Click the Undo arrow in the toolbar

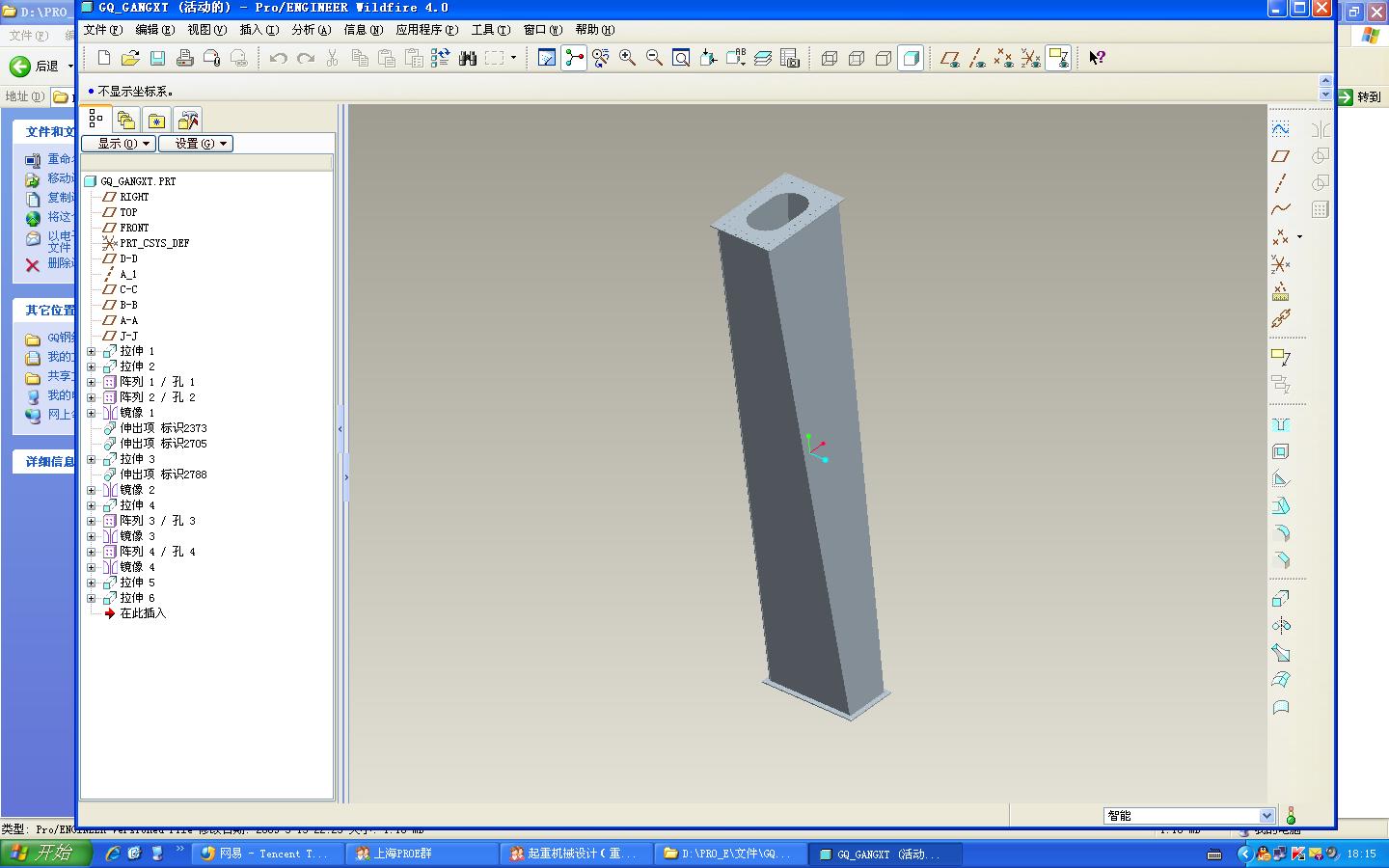(279, 58)
